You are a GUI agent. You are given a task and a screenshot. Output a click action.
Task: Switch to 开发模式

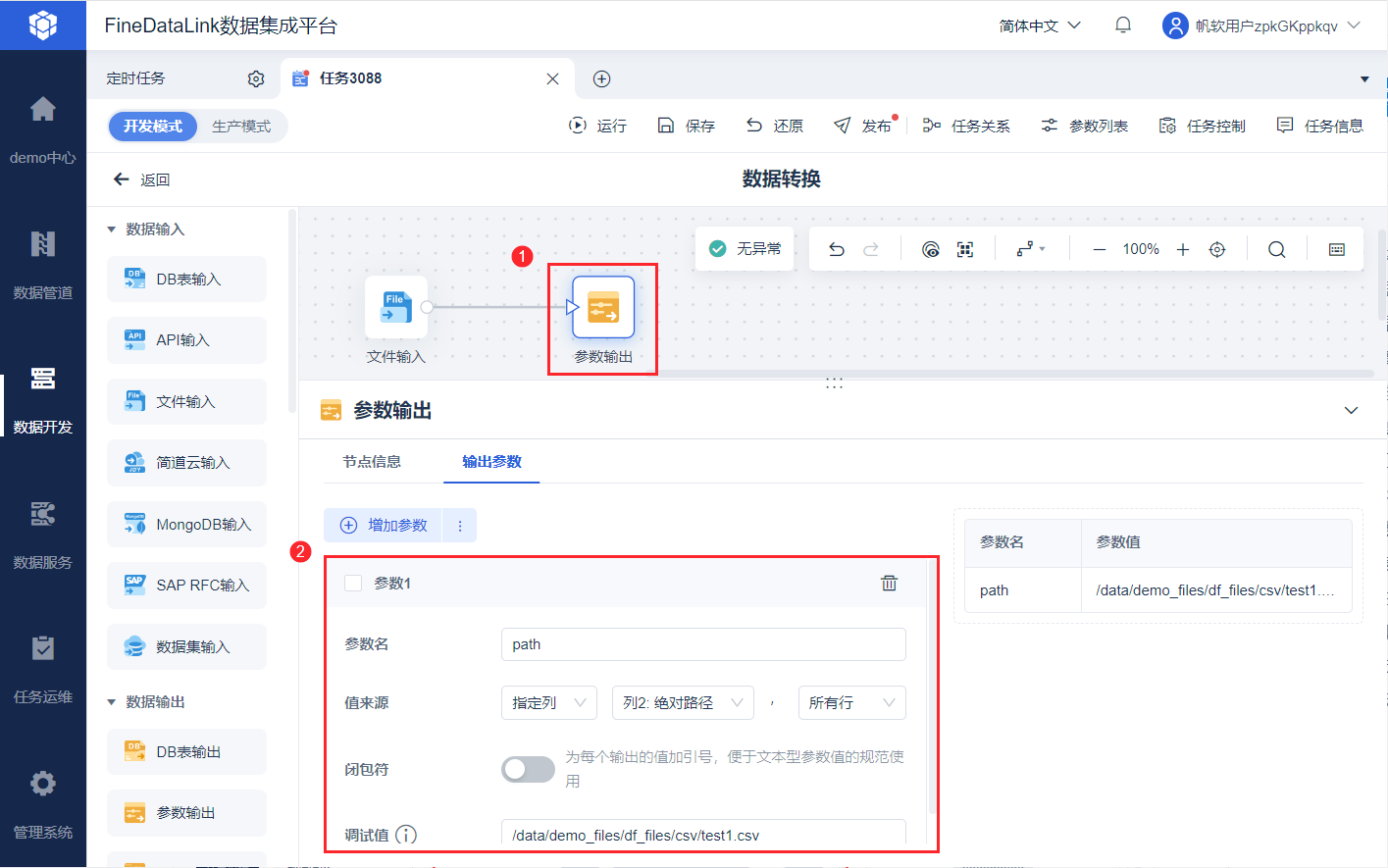point(152,126)
